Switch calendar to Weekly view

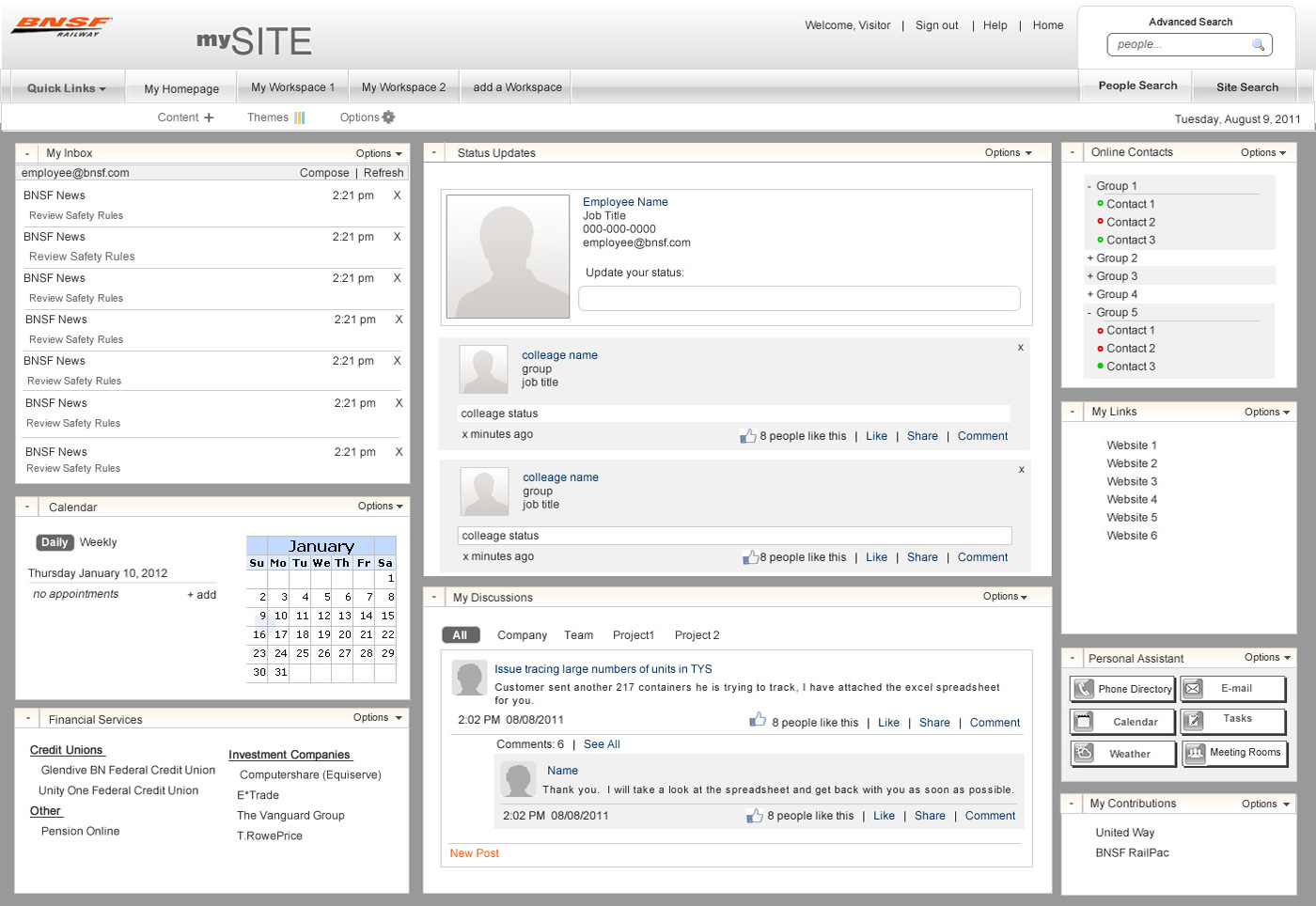point(99,542)
